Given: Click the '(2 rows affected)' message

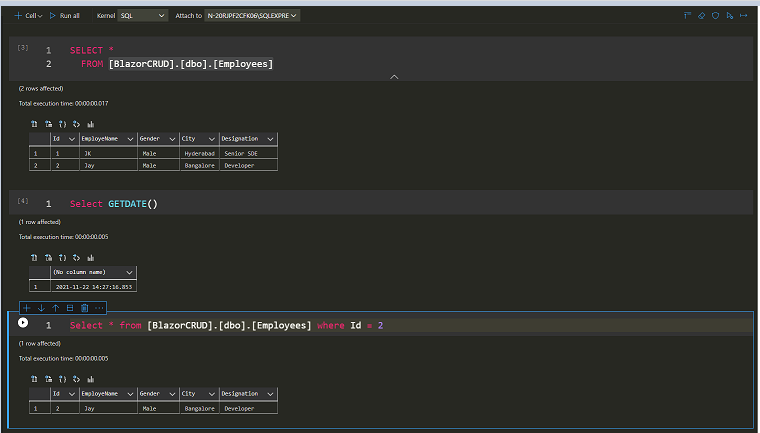Looking at the screenshot, I should [41, 88].
